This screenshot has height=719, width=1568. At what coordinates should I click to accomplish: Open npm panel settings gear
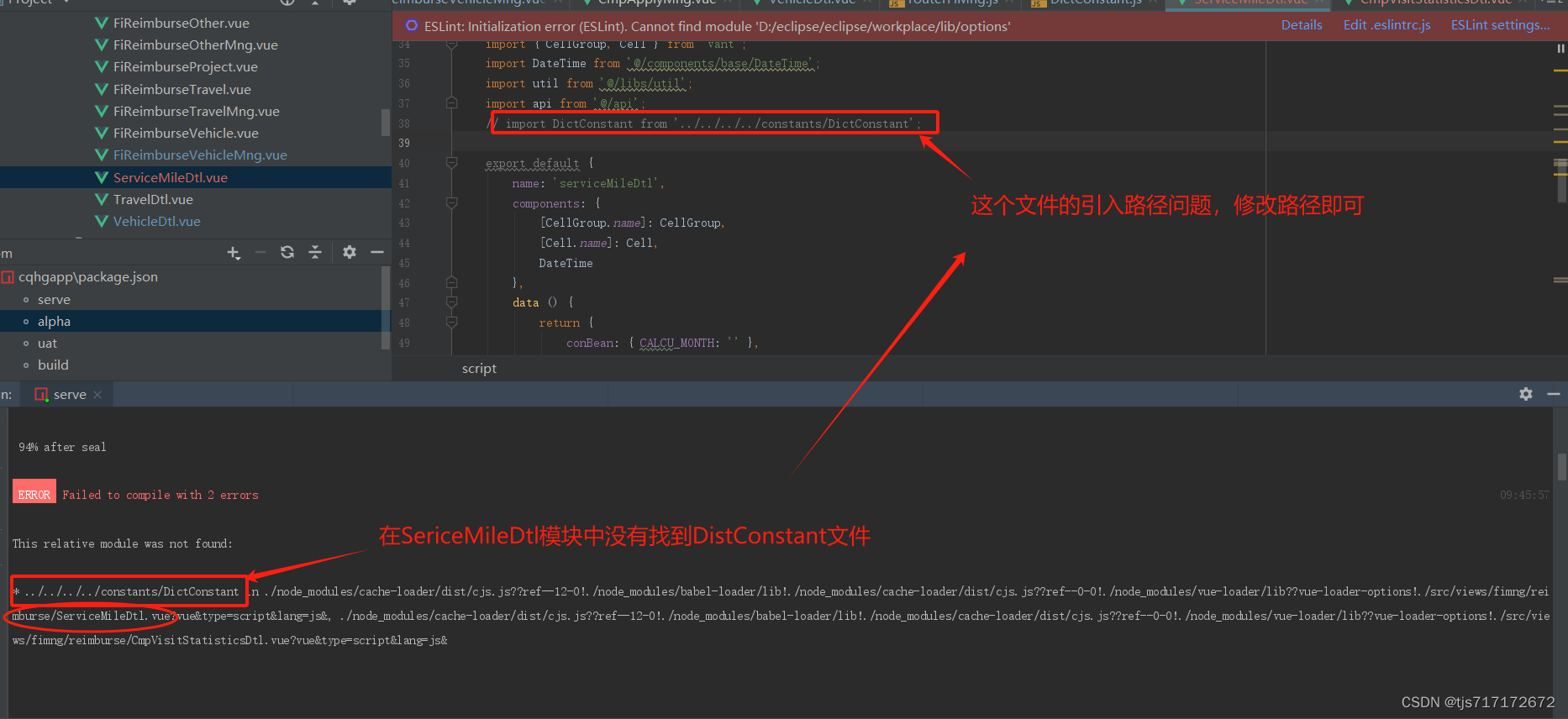click(x=350, y=252)
